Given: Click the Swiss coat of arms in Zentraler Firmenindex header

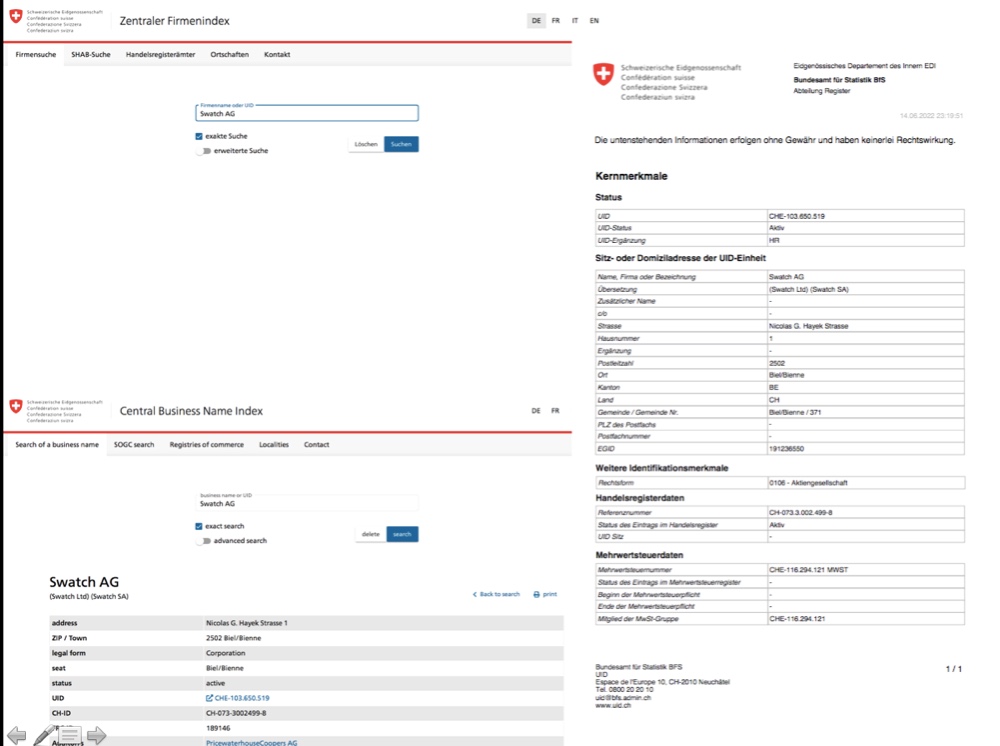Looking at the screenshot, I should point(16,16).
